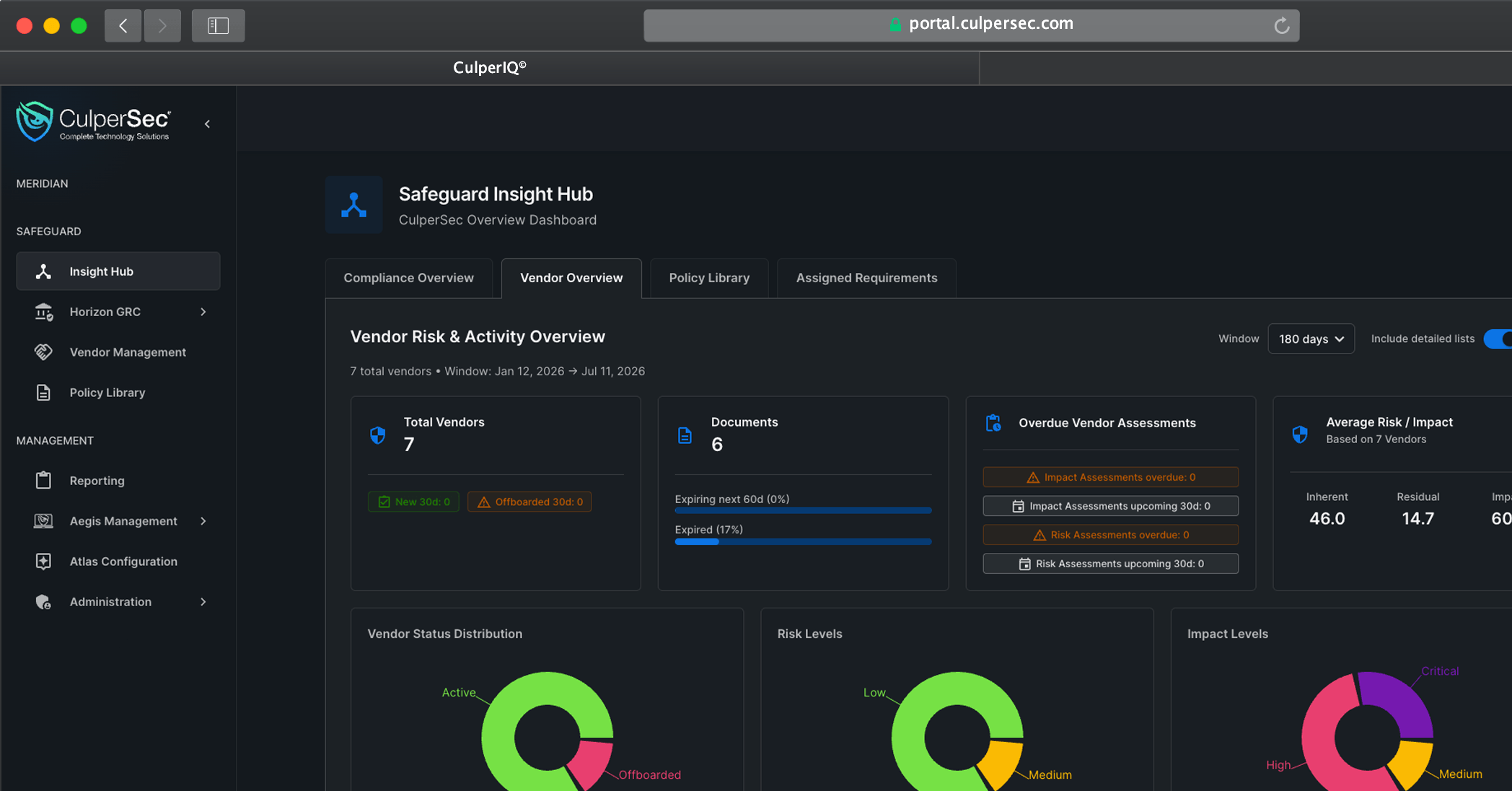The height and width of the screenshot is (791, 1512).
Task: Click the calendar icon on Impact Assessments upcoming
Action: click(x=1018, y=506)
